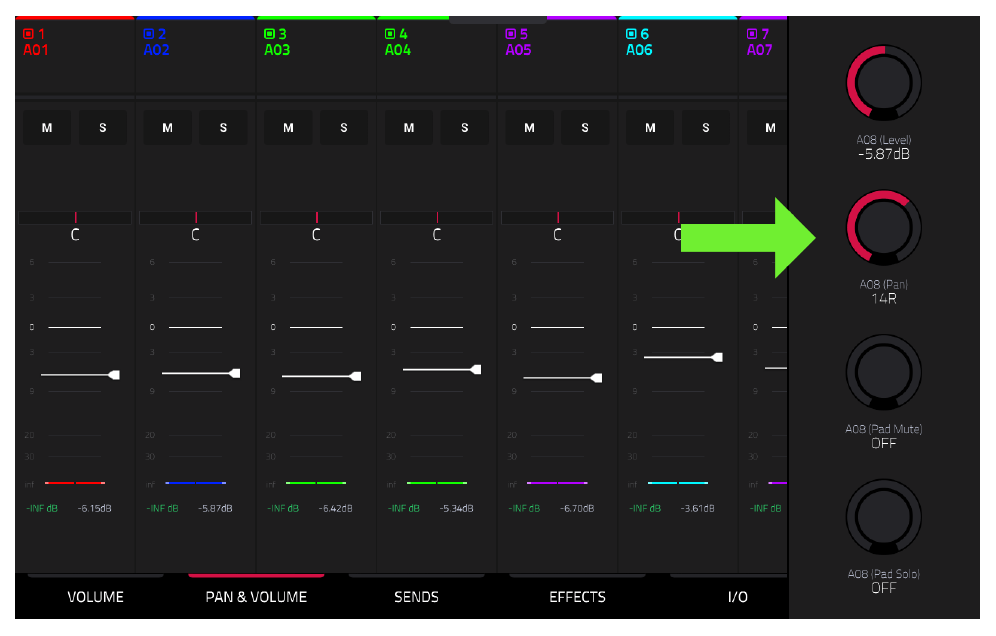Click the -6.15dB level value
This screenshot has height=636, width=996.
point(95,508)
